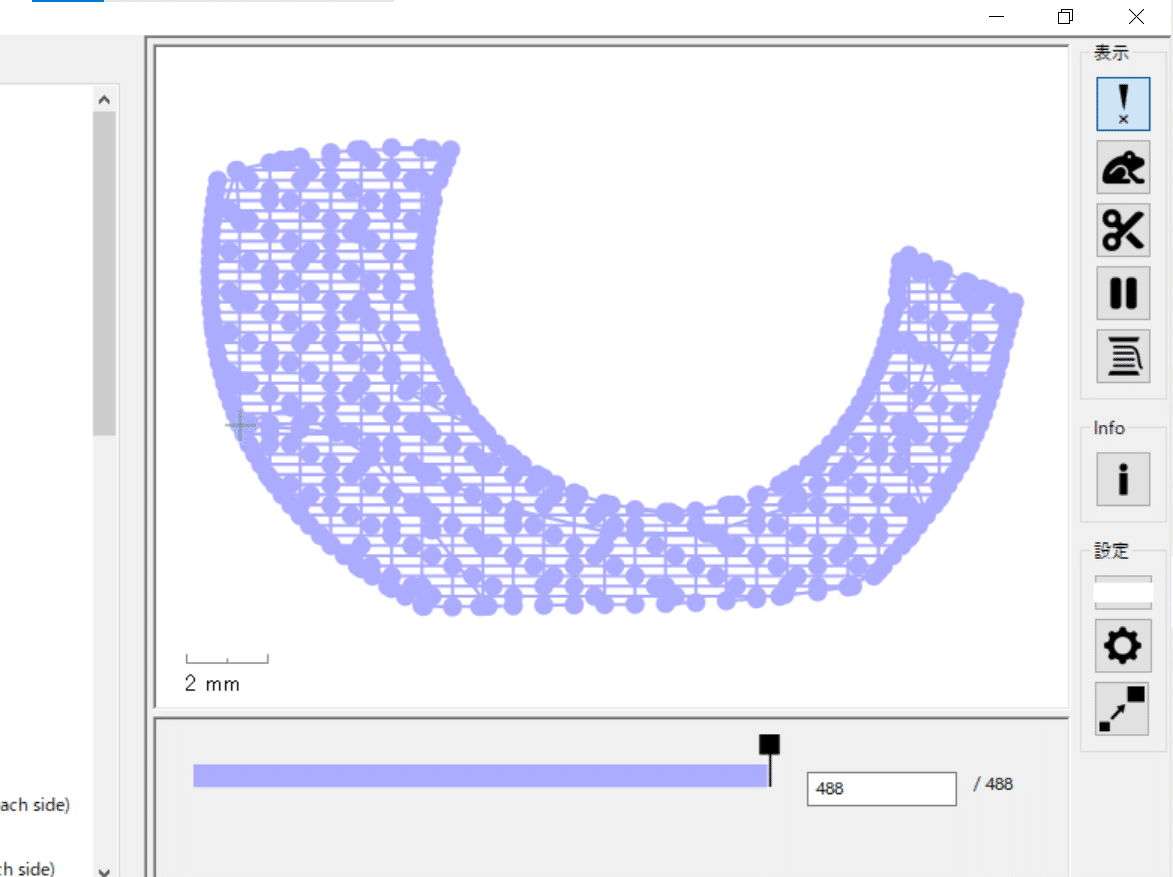Click the left panel scroll up arrow
Screen dimensions: 1173x877
click(x=104, y=100)
